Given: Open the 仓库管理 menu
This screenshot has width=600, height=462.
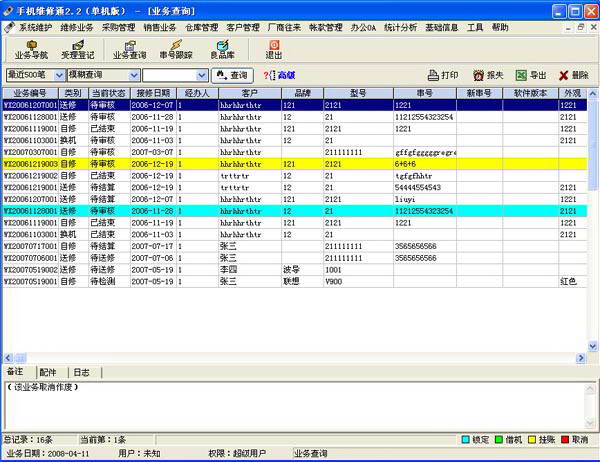Looking at the screenshot, I should click(205, 28).
